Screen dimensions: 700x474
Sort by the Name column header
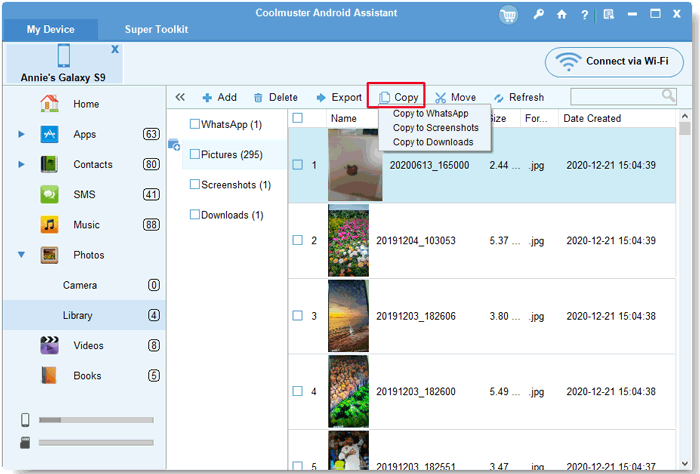pos(343,118)
